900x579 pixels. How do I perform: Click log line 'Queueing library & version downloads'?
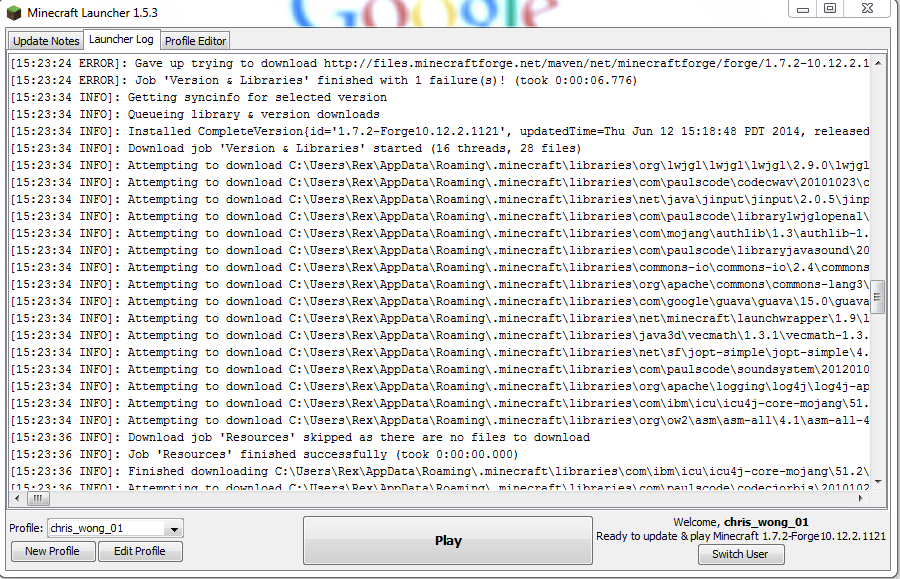coord(195,114)
